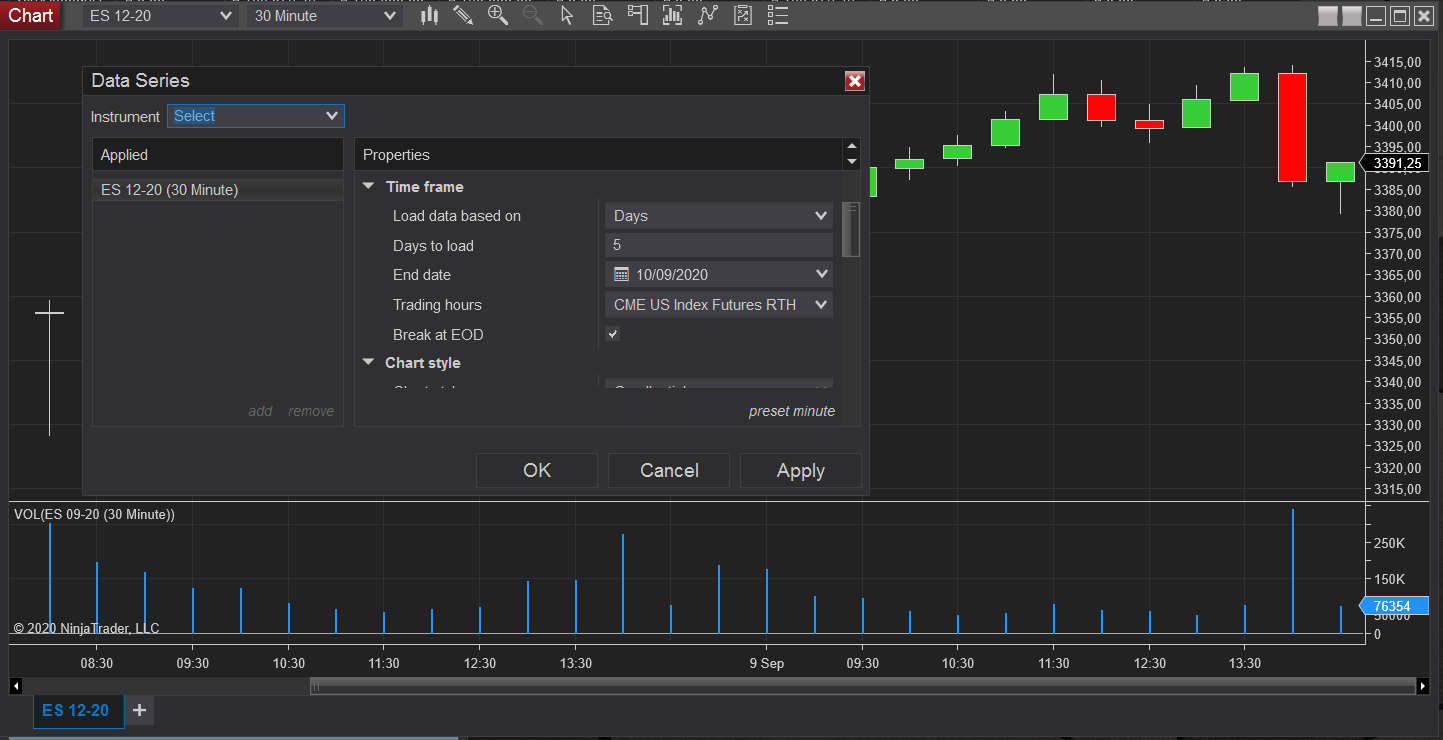
Task: Open the Instrument Select dropdown
Action: coord(256,116)
